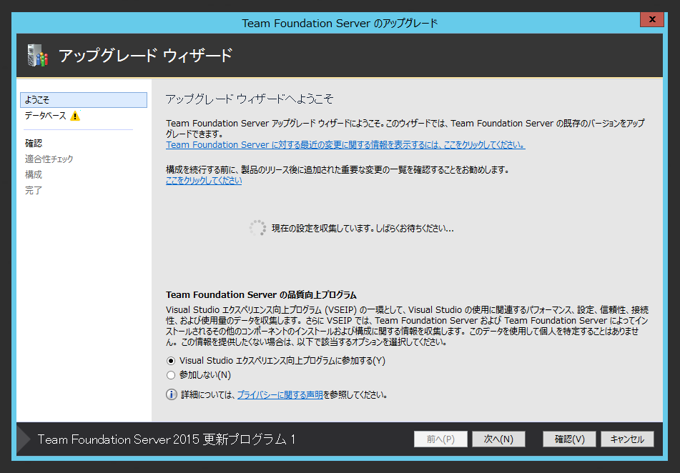Screen dimensions: 680x473
Task: Click the 前へ(P) button
Action: coord(441,439)
